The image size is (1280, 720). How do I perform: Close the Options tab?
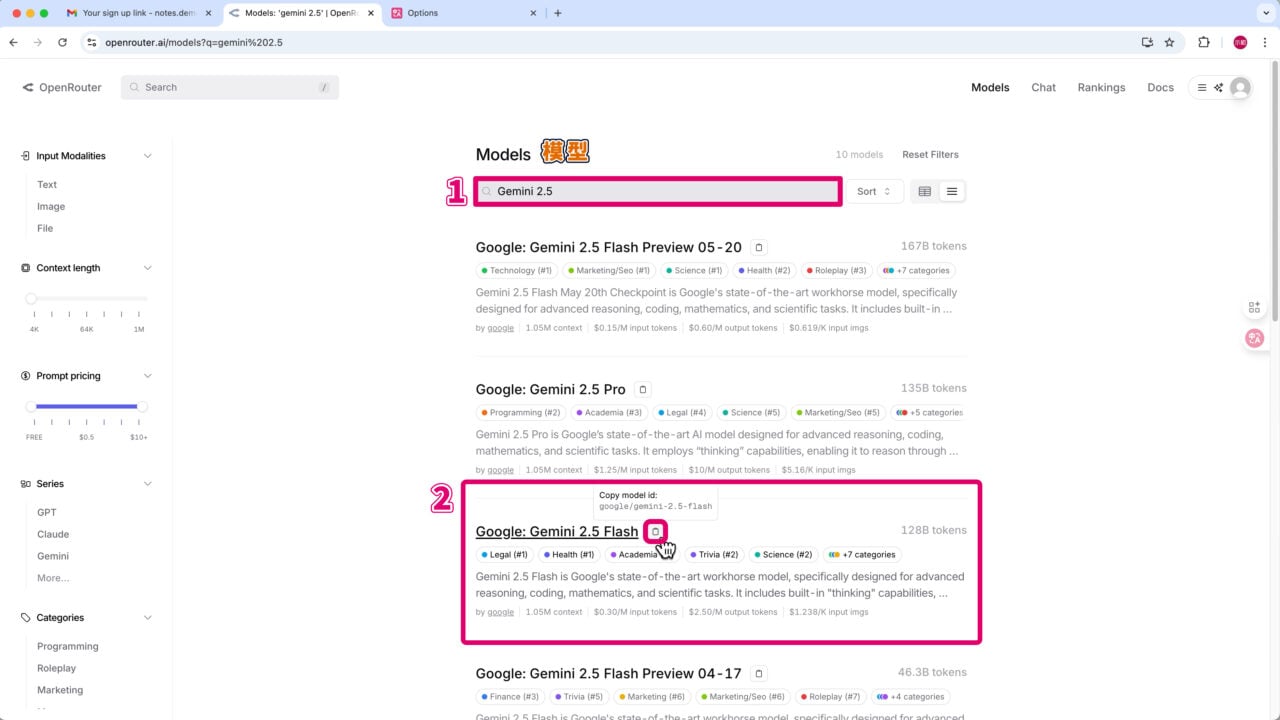click(x=533, y=13)
